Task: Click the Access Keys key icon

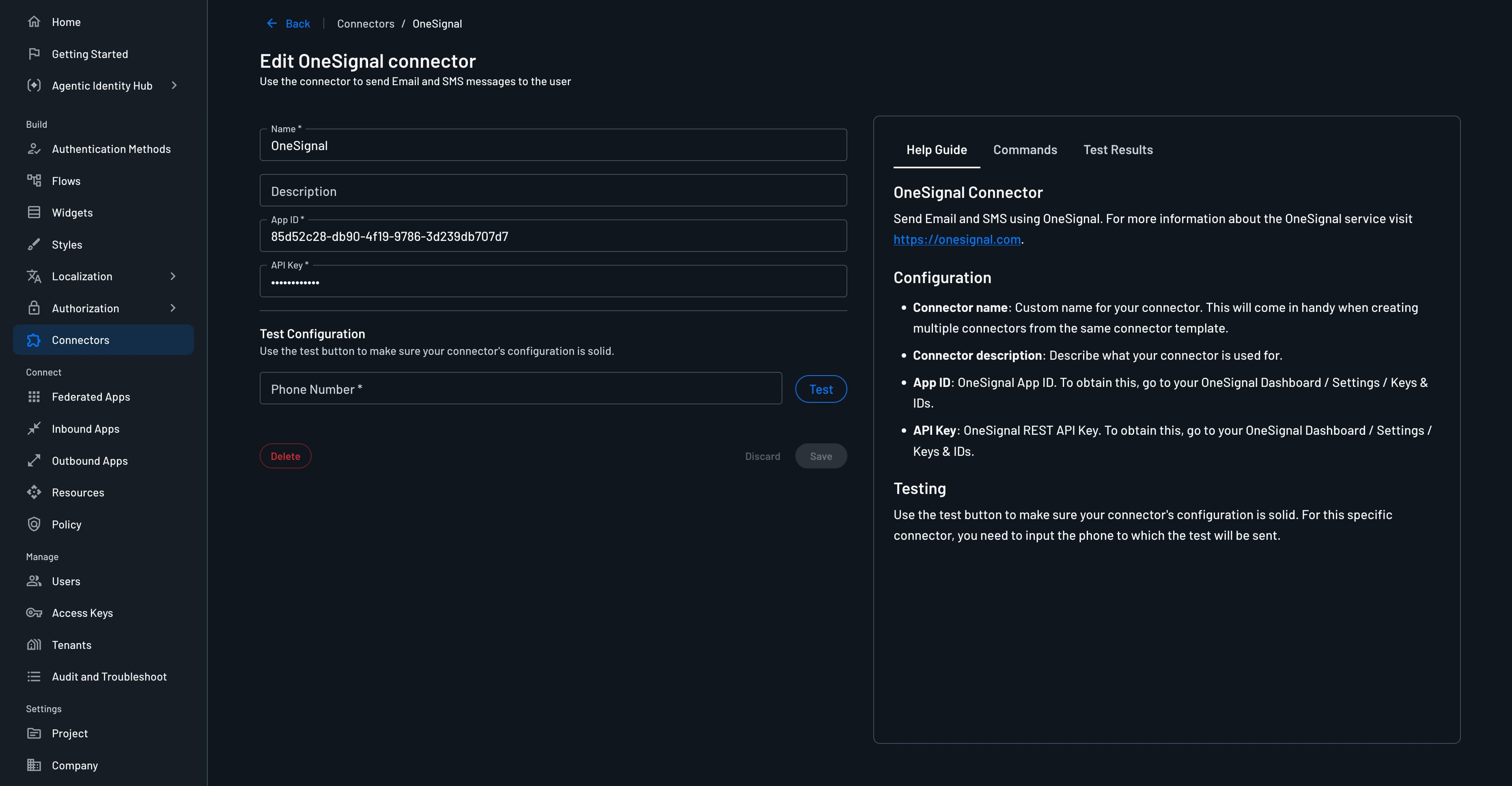Action: (34, 613)
